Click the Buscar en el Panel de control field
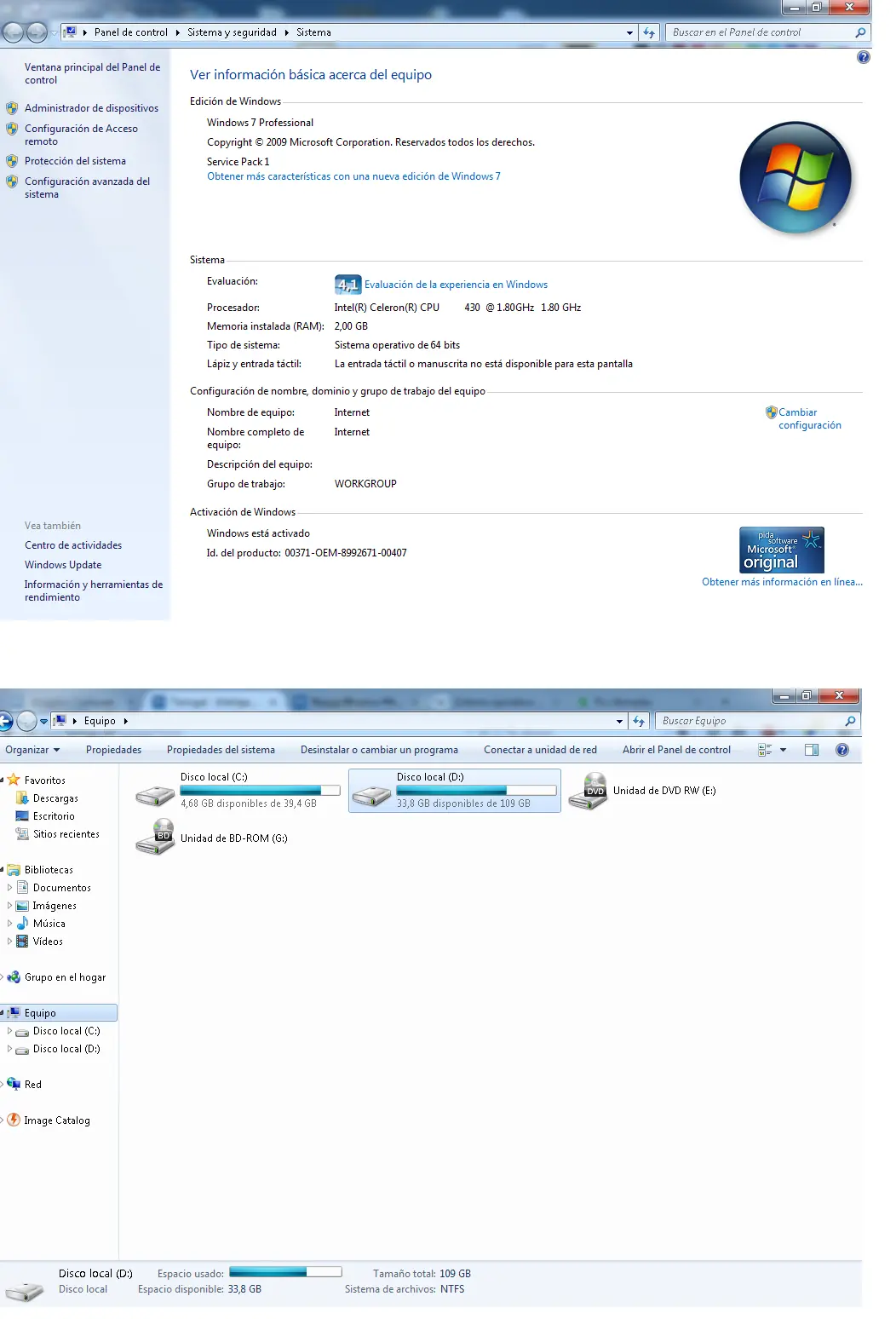The height and width of the screenshot is (1319, 896). 761,32
